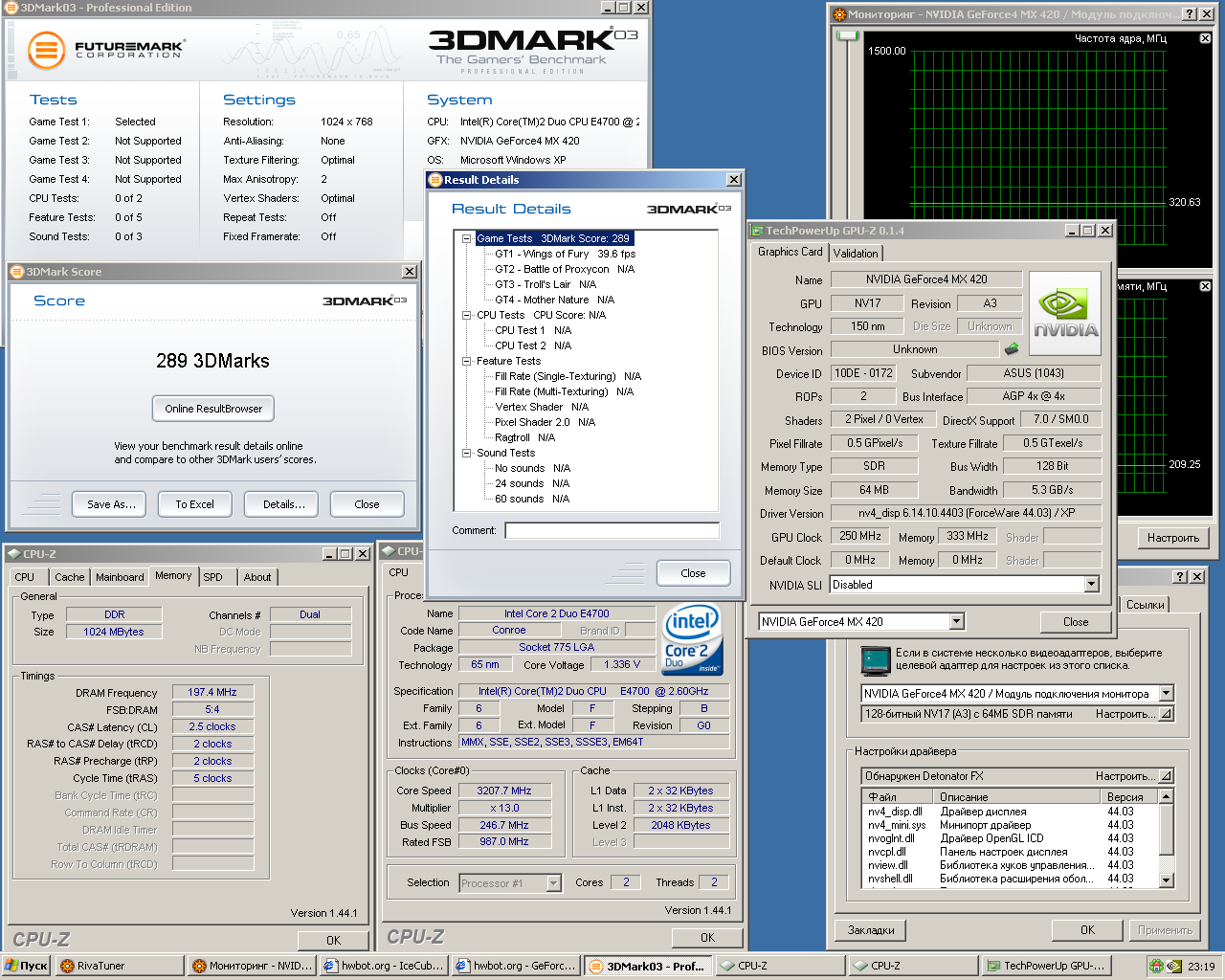Open Настроить arrow for the NV17 adapter row
1225x980 pixels.
[x=1165, y=714]
